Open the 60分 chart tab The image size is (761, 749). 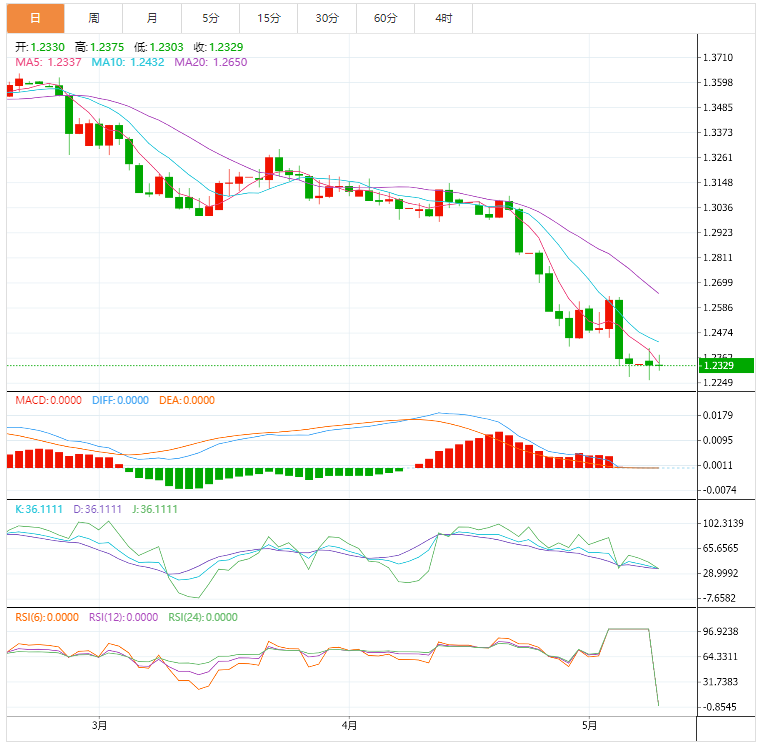(385, 18)
